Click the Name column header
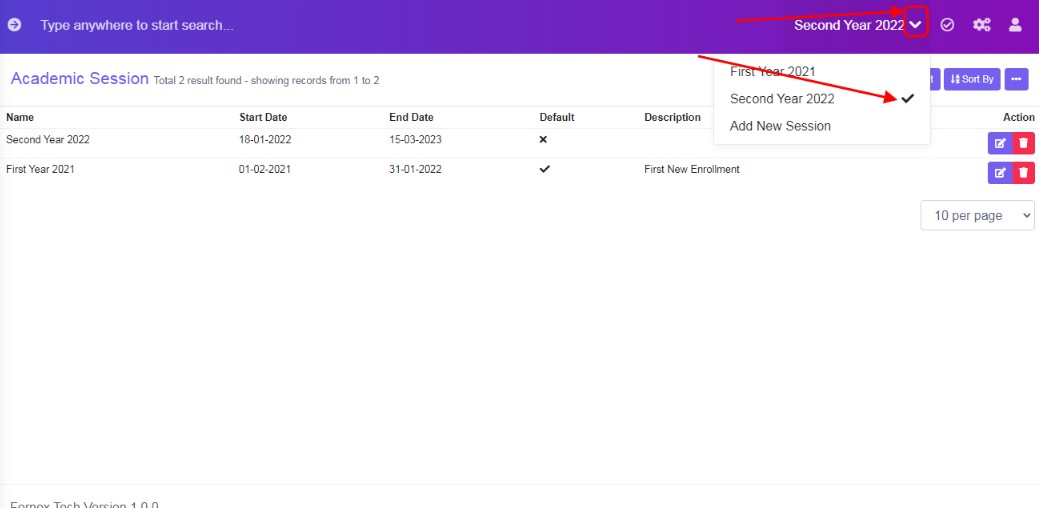The height and width of the screenshot is (508, 1039). pyautogui.click(x=20, y=117)
